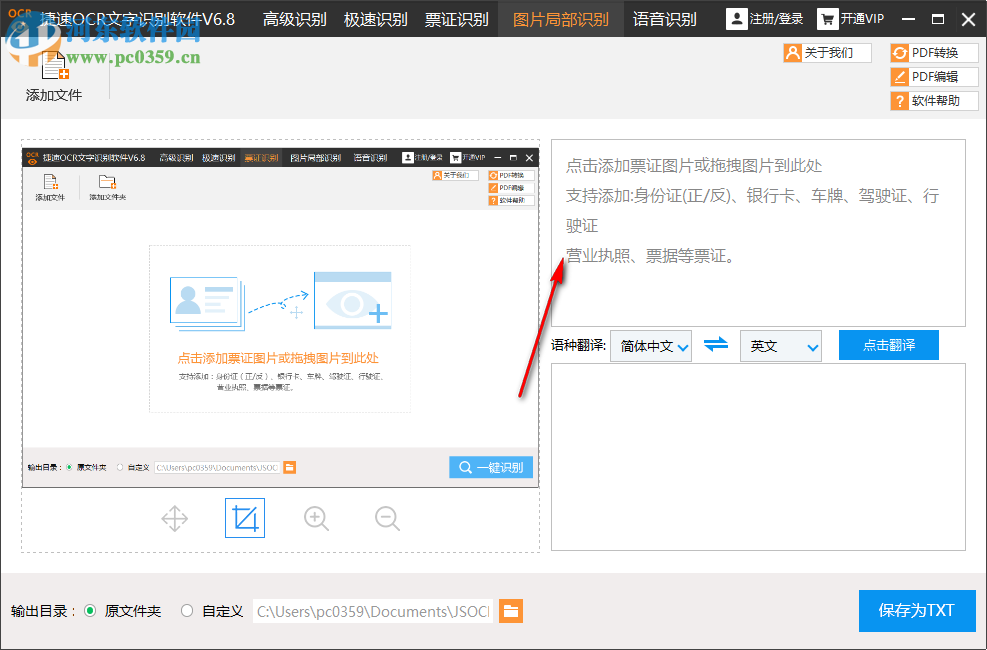Viewport: 987px width, 650px height.
Task: Open 软件帮助 software help
Action: click(933, 100)
